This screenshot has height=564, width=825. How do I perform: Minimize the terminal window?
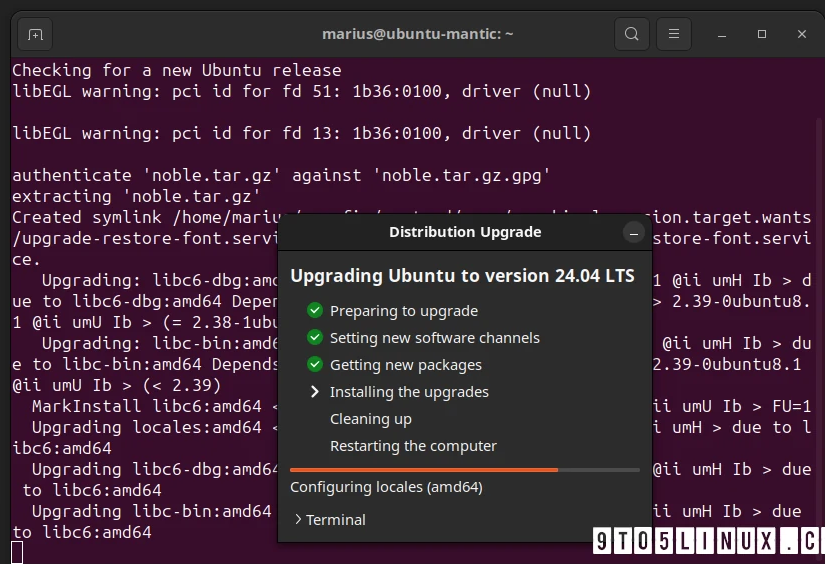(722, 35)
